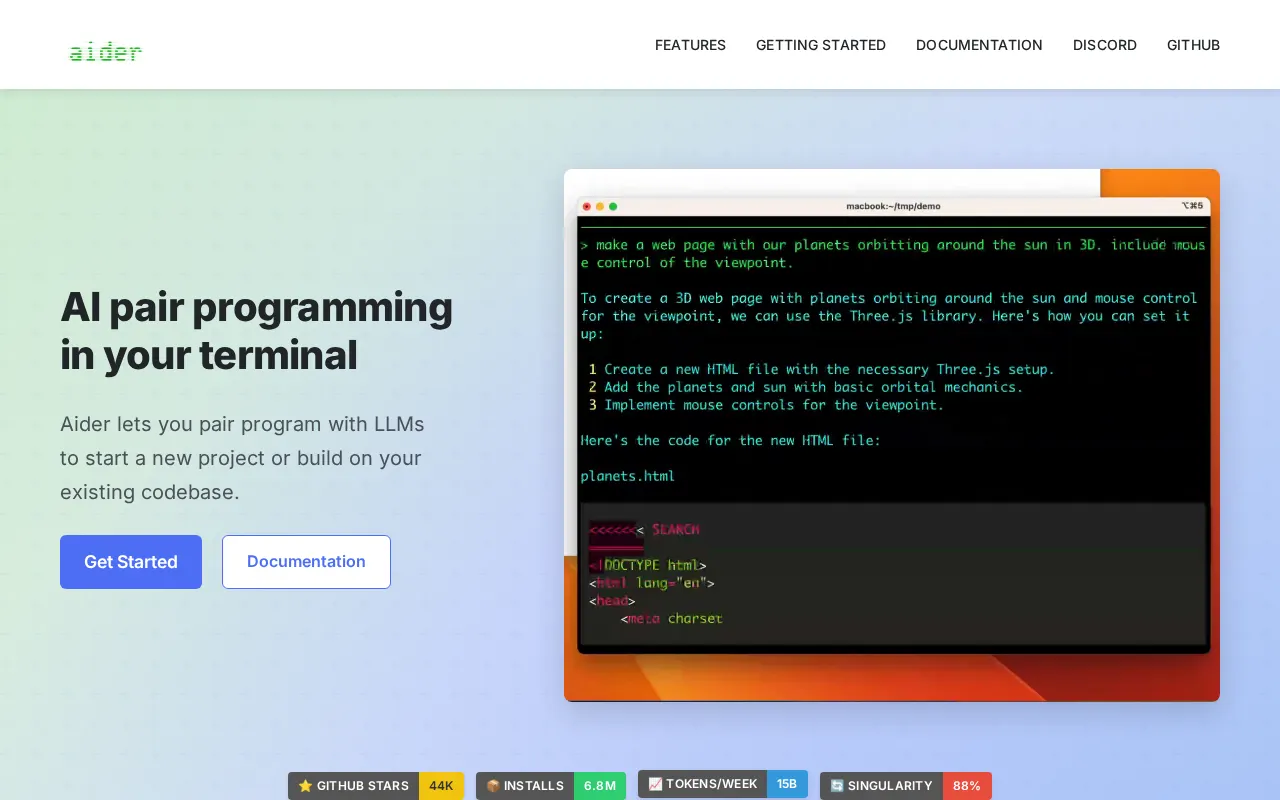The width and height of the screenshot is (1280, 800).
Task: Open the GitHub nav link
Action: click(1193, 45)
